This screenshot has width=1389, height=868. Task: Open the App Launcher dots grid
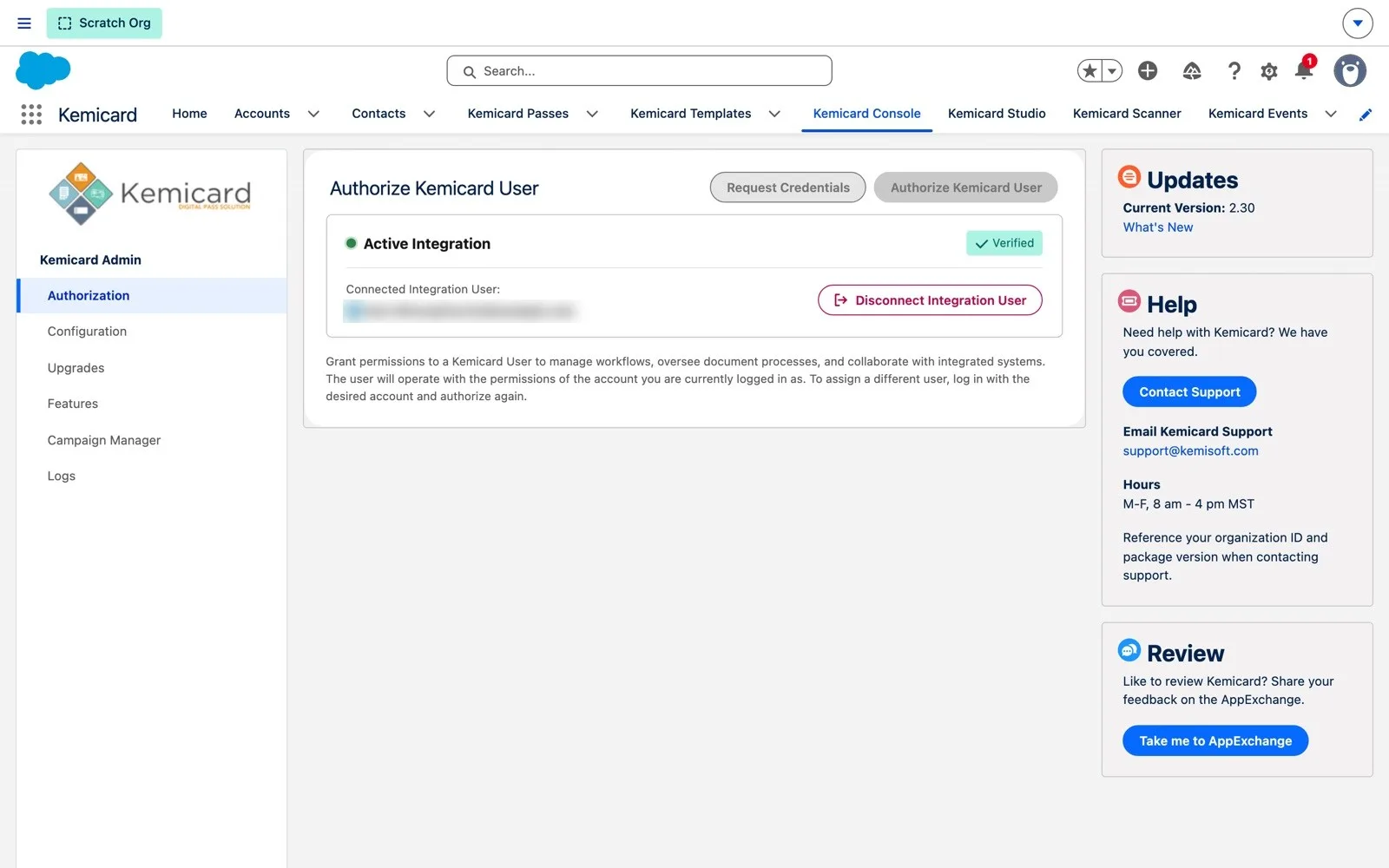coord(31,115)
